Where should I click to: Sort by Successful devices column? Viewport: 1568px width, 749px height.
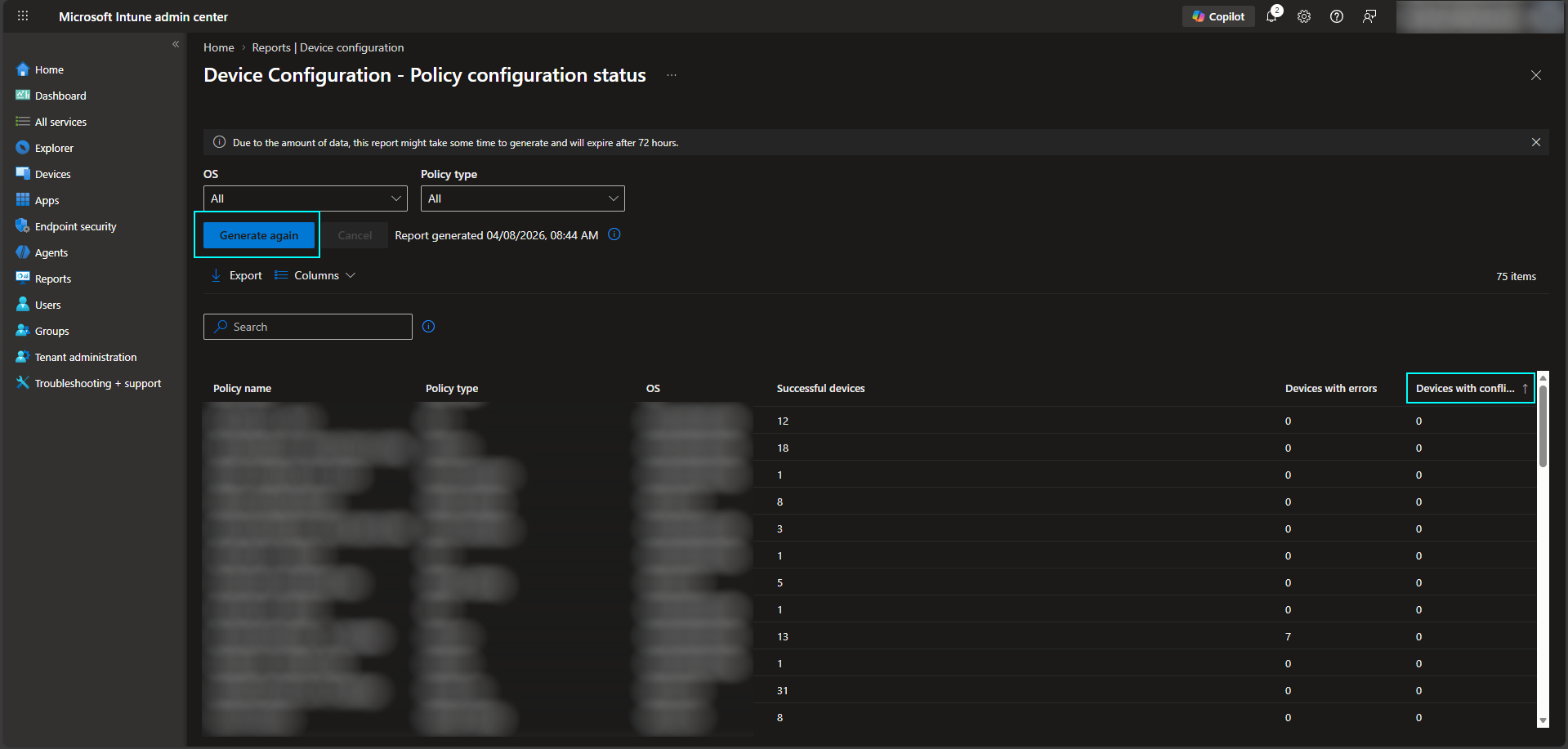tap(820, 388)
